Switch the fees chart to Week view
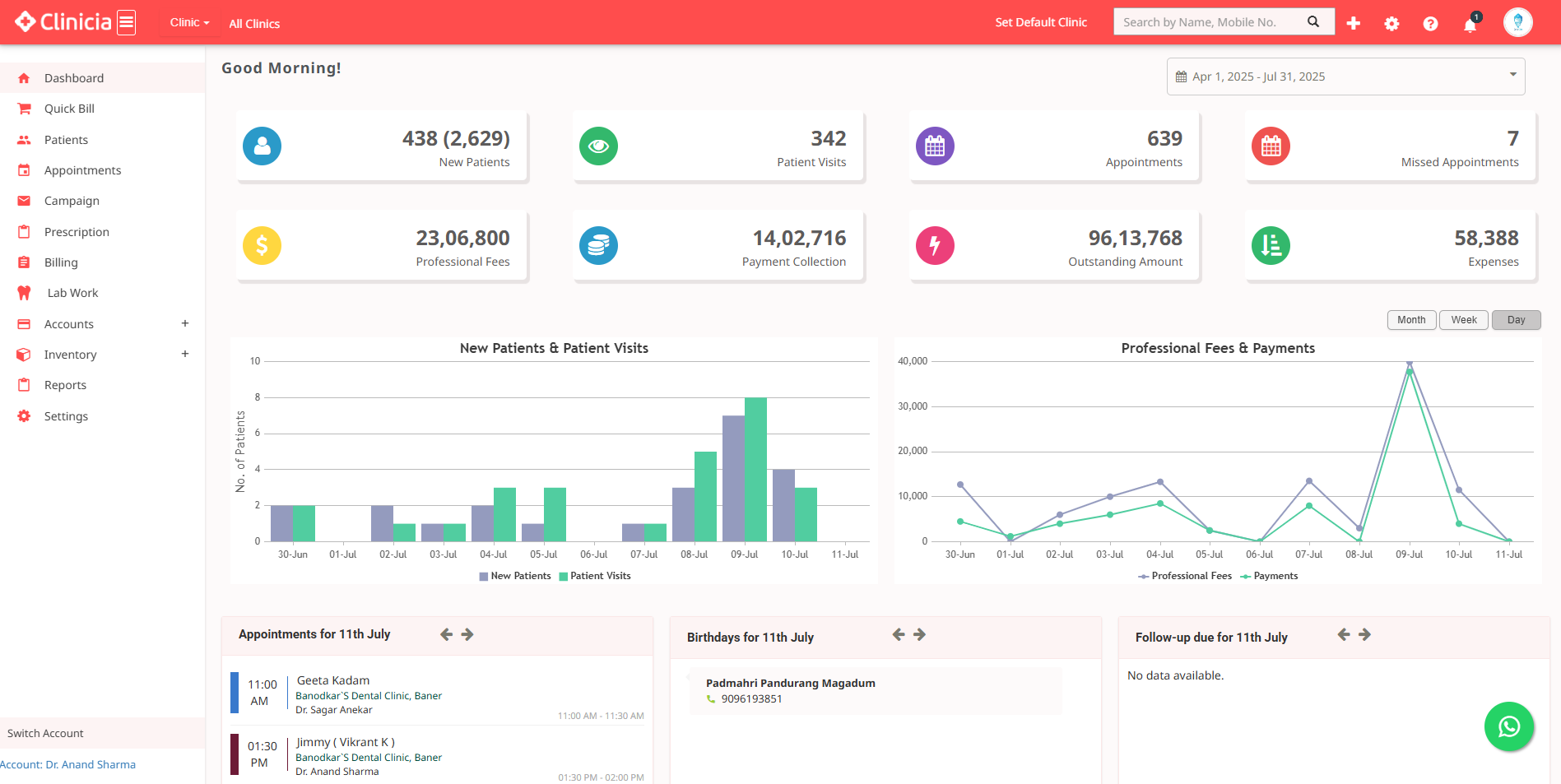1561x784 pixels. (x=1463, y=319)
